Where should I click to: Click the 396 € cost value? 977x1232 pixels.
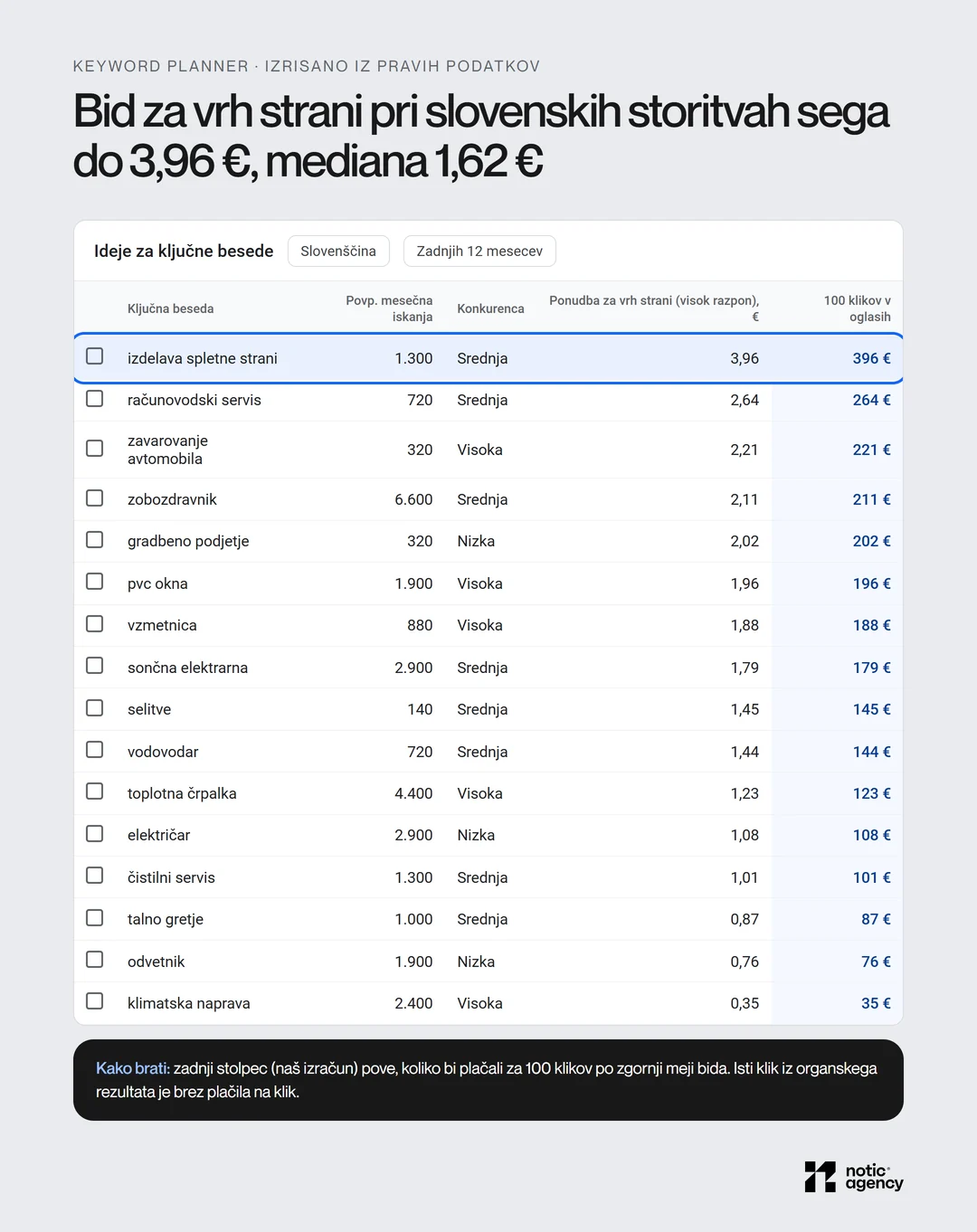[x=871, y=358]
